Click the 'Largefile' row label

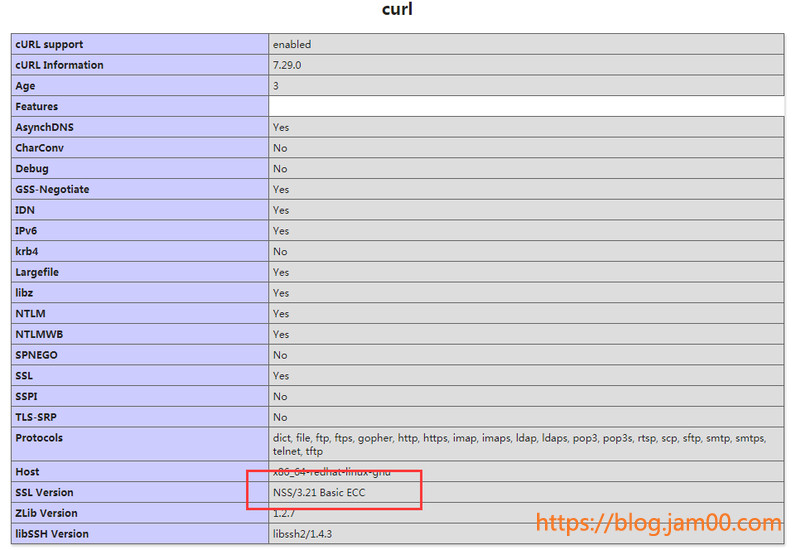pyautogui.click(x=40, y=272)
